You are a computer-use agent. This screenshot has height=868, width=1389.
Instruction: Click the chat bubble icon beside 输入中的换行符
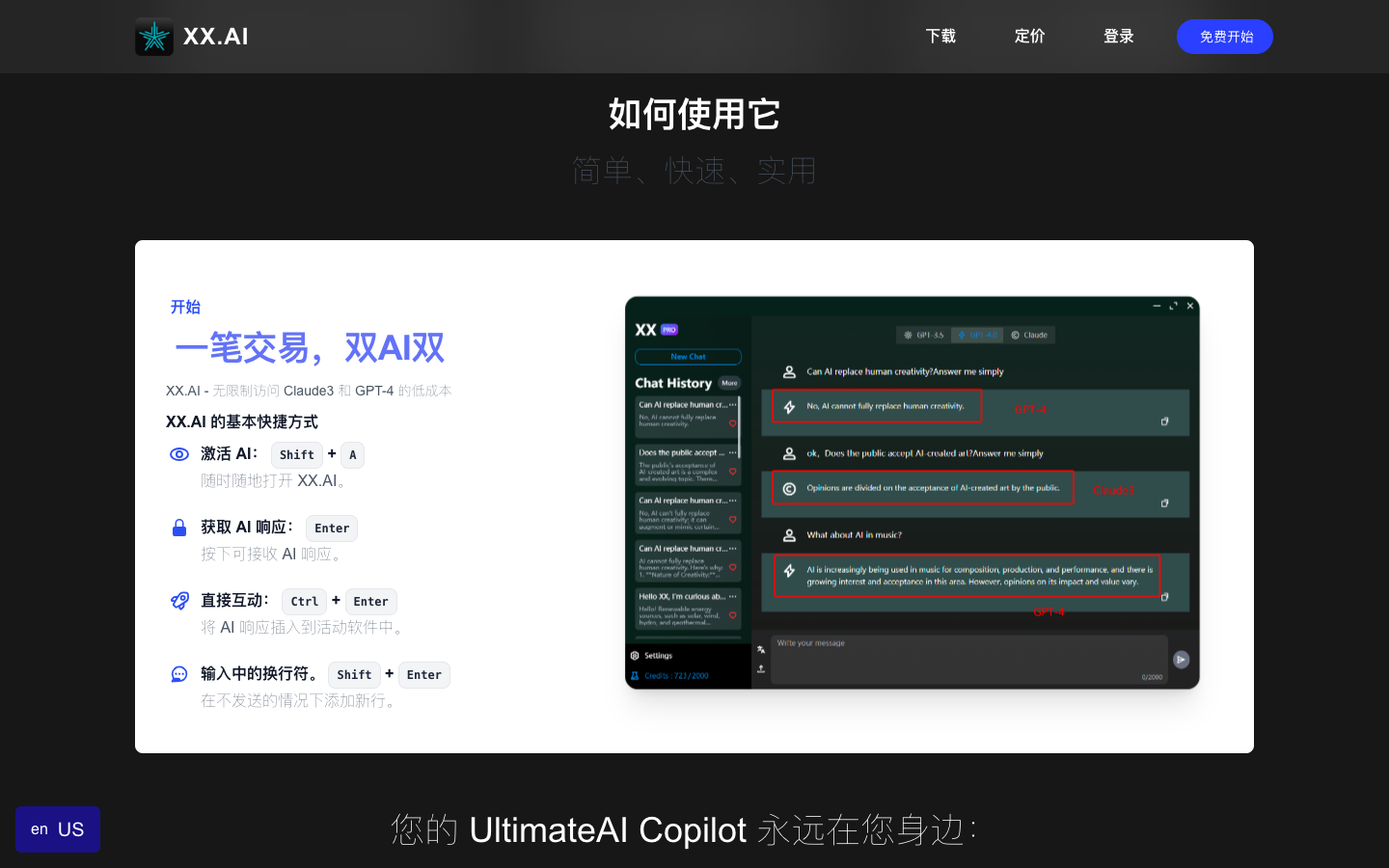point(179,674)
